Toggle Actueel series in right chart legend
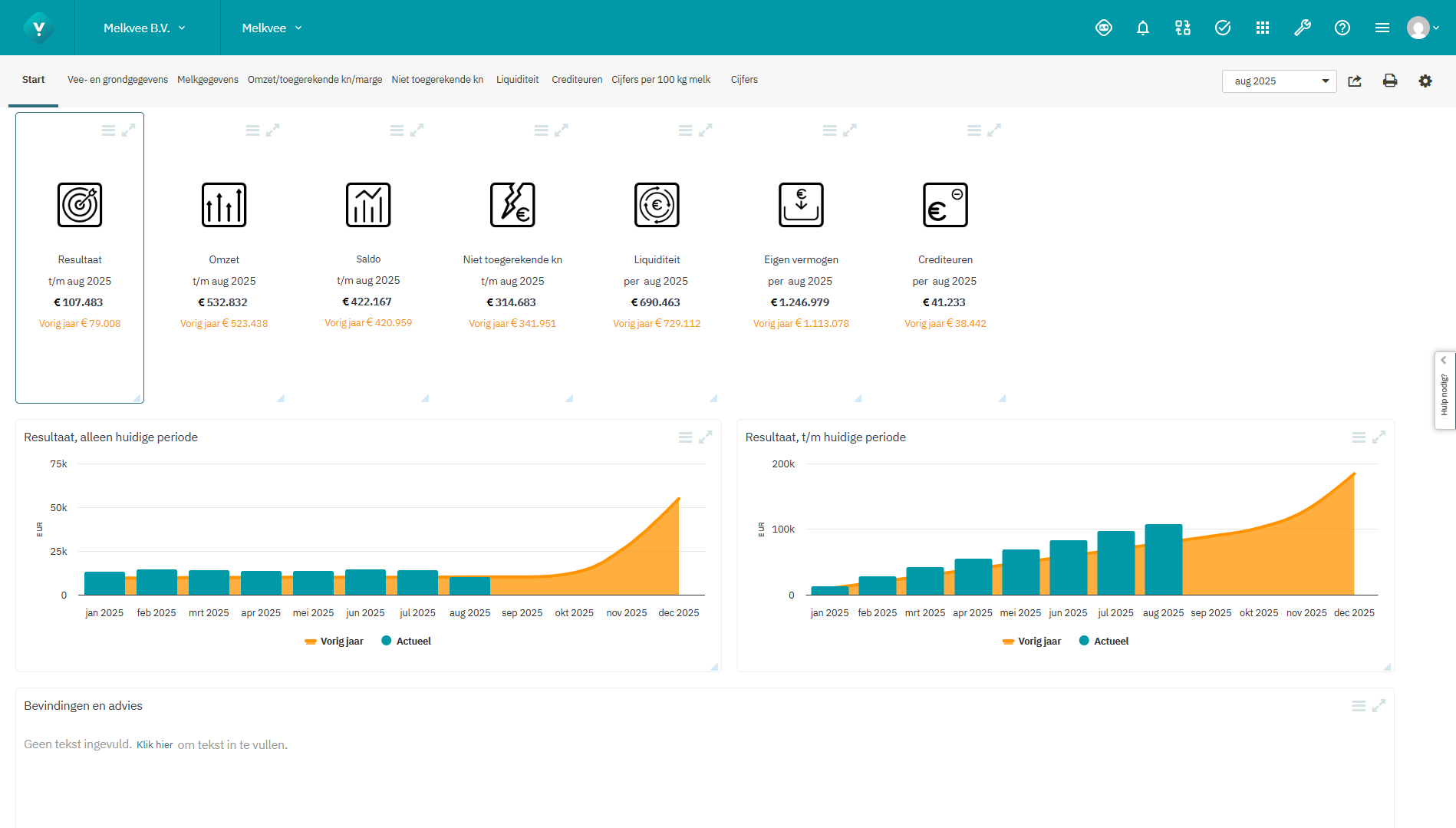 pyautogui.click(x=1103, y=642)
